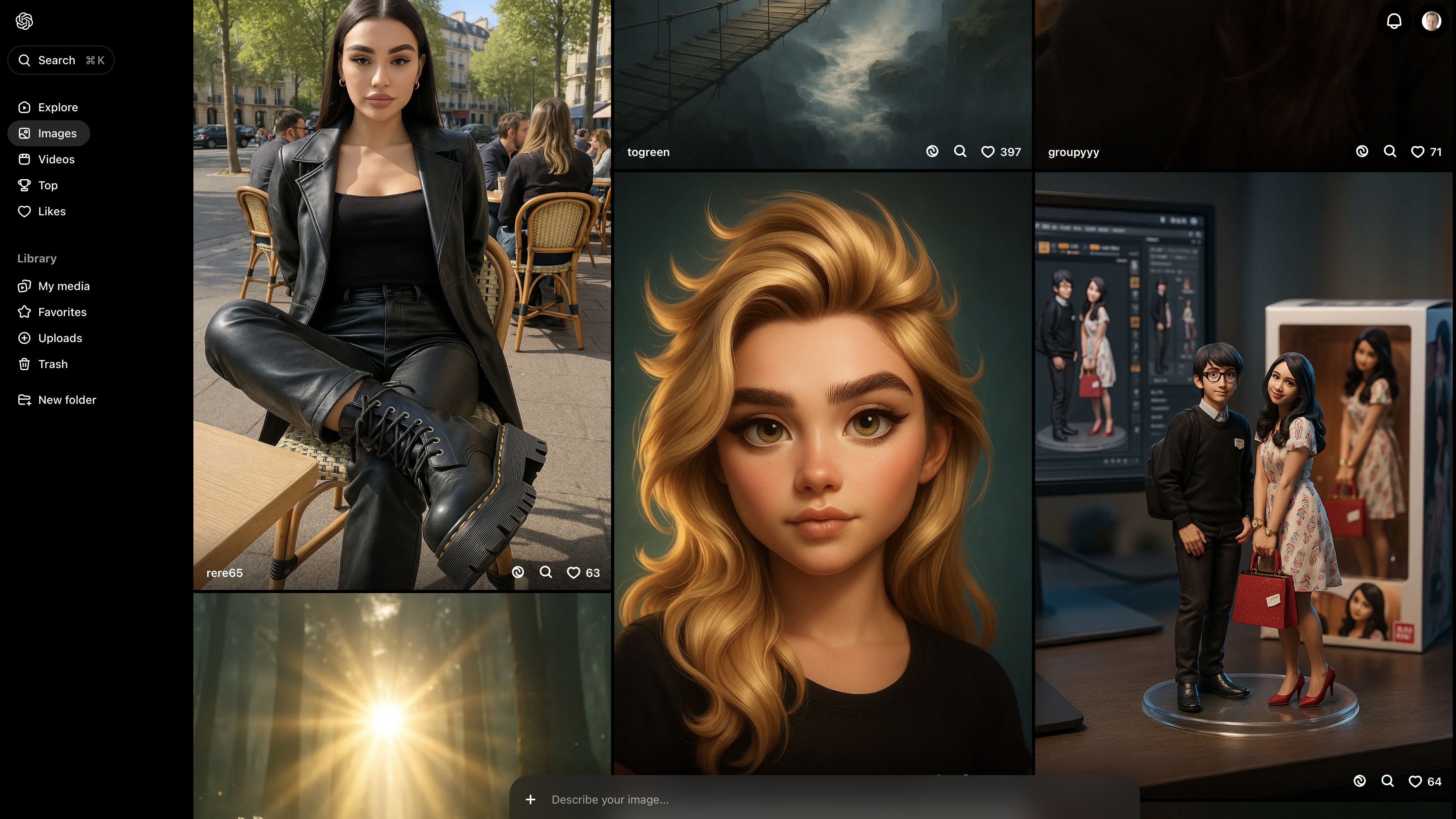Go to the Videos page

point(56,159)
